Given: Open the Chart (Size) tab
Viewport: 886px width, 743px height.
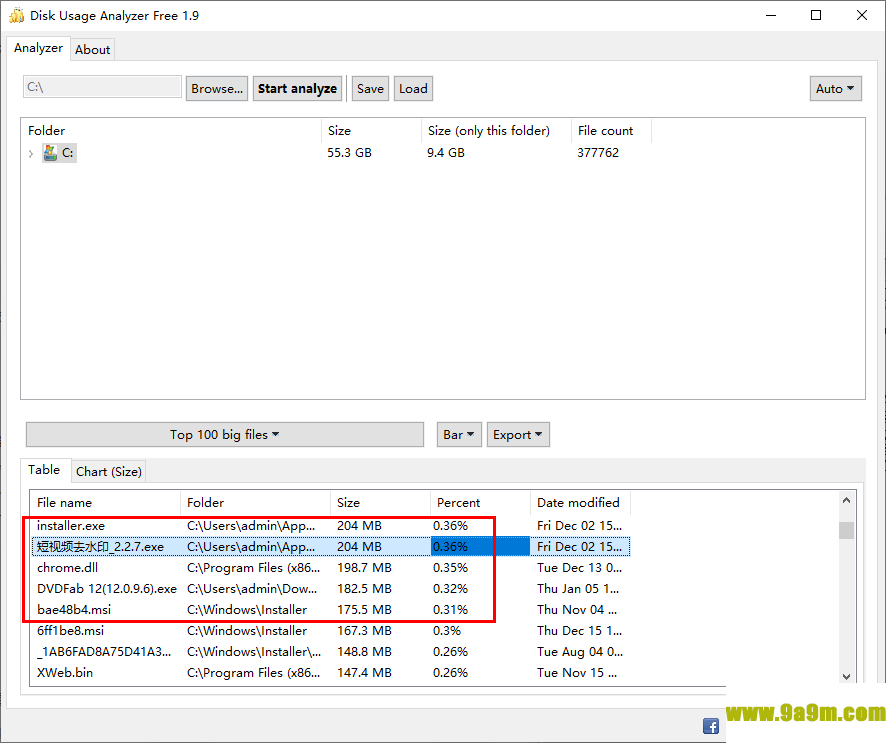Looking at the screenshot, I should (108, 471).
